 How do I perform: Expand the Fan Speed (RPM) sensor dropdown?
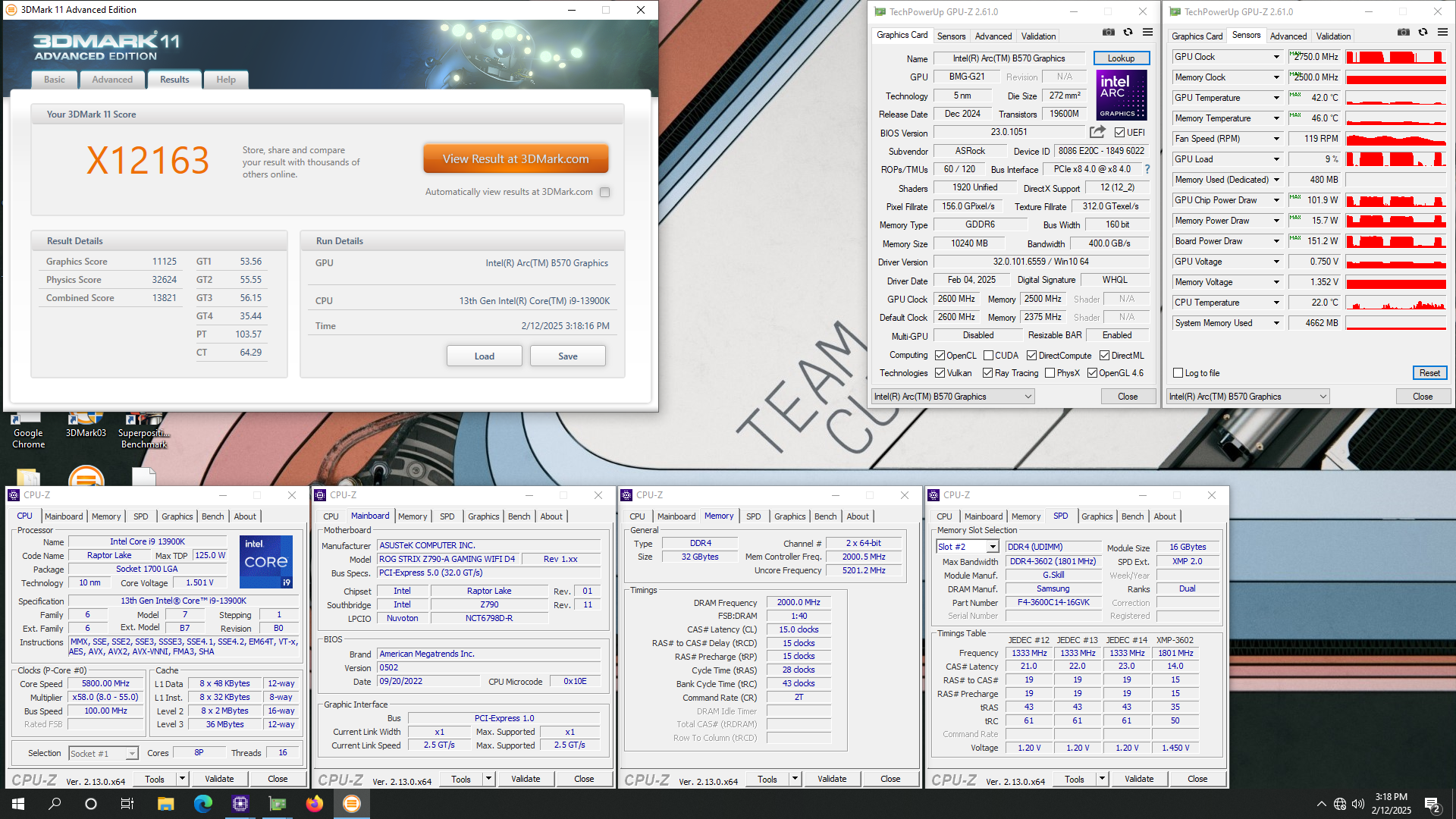coord(1276,139)
